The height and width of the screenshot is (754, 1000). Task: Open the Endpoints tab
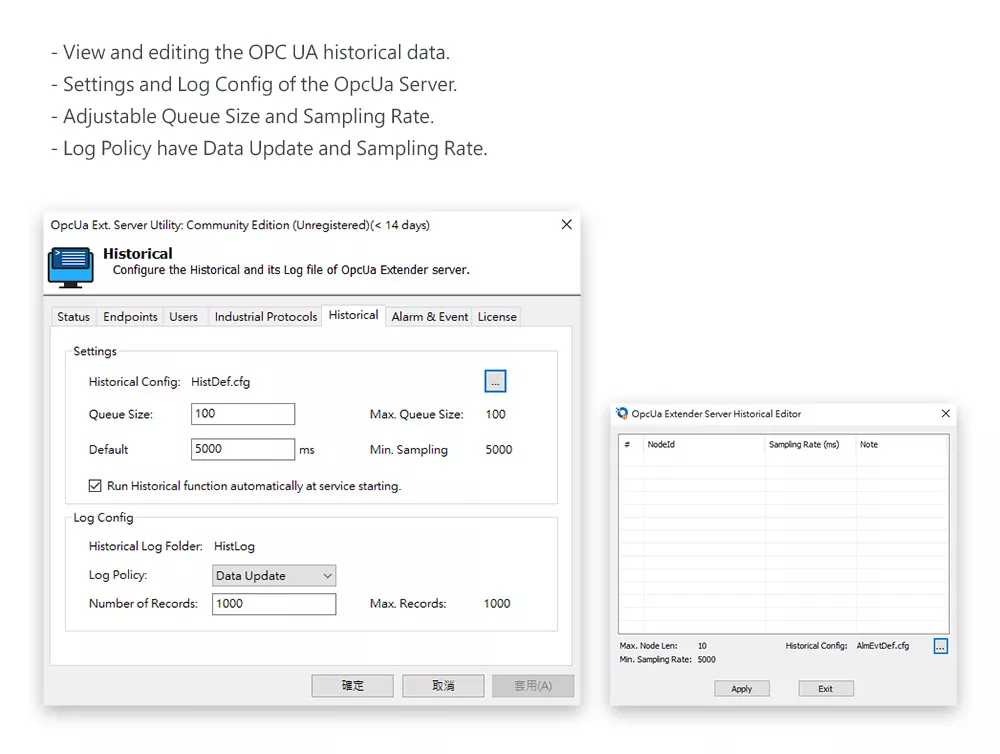tap(130, 317)
